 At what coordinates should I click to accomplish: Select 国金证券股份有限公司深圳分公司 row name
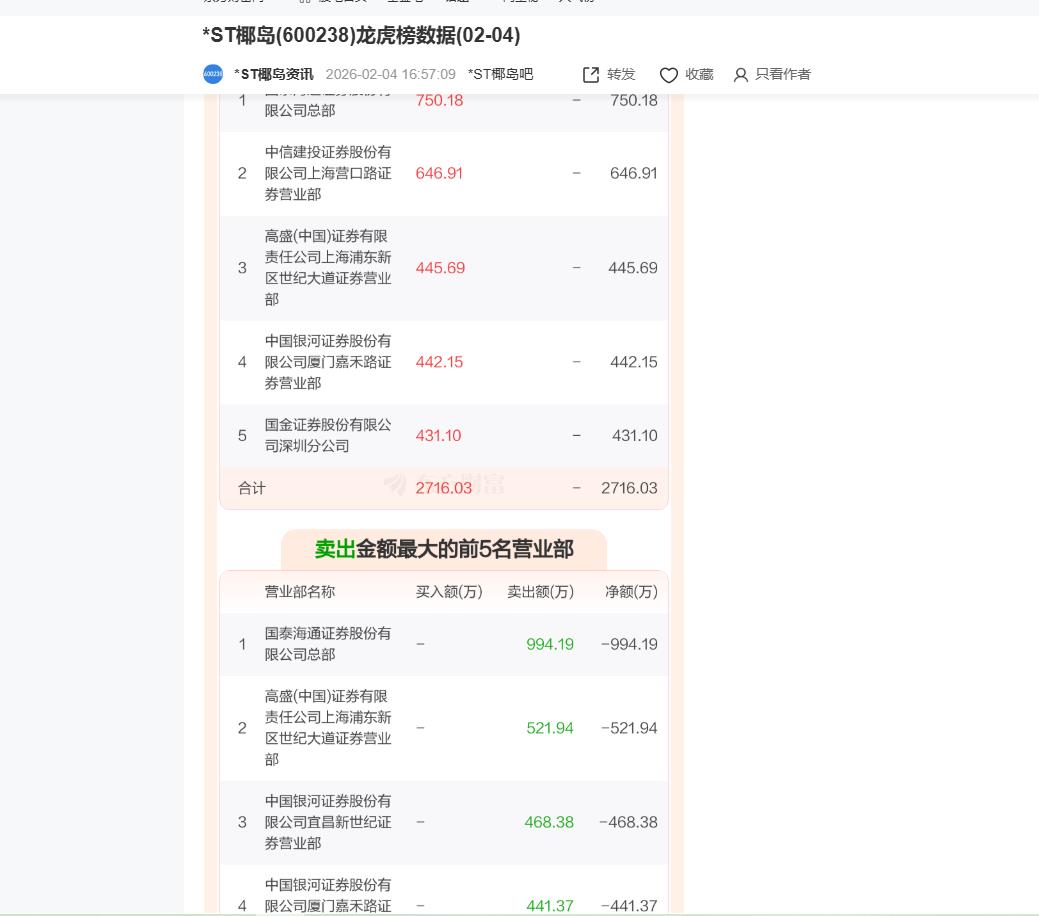[328, 435]
